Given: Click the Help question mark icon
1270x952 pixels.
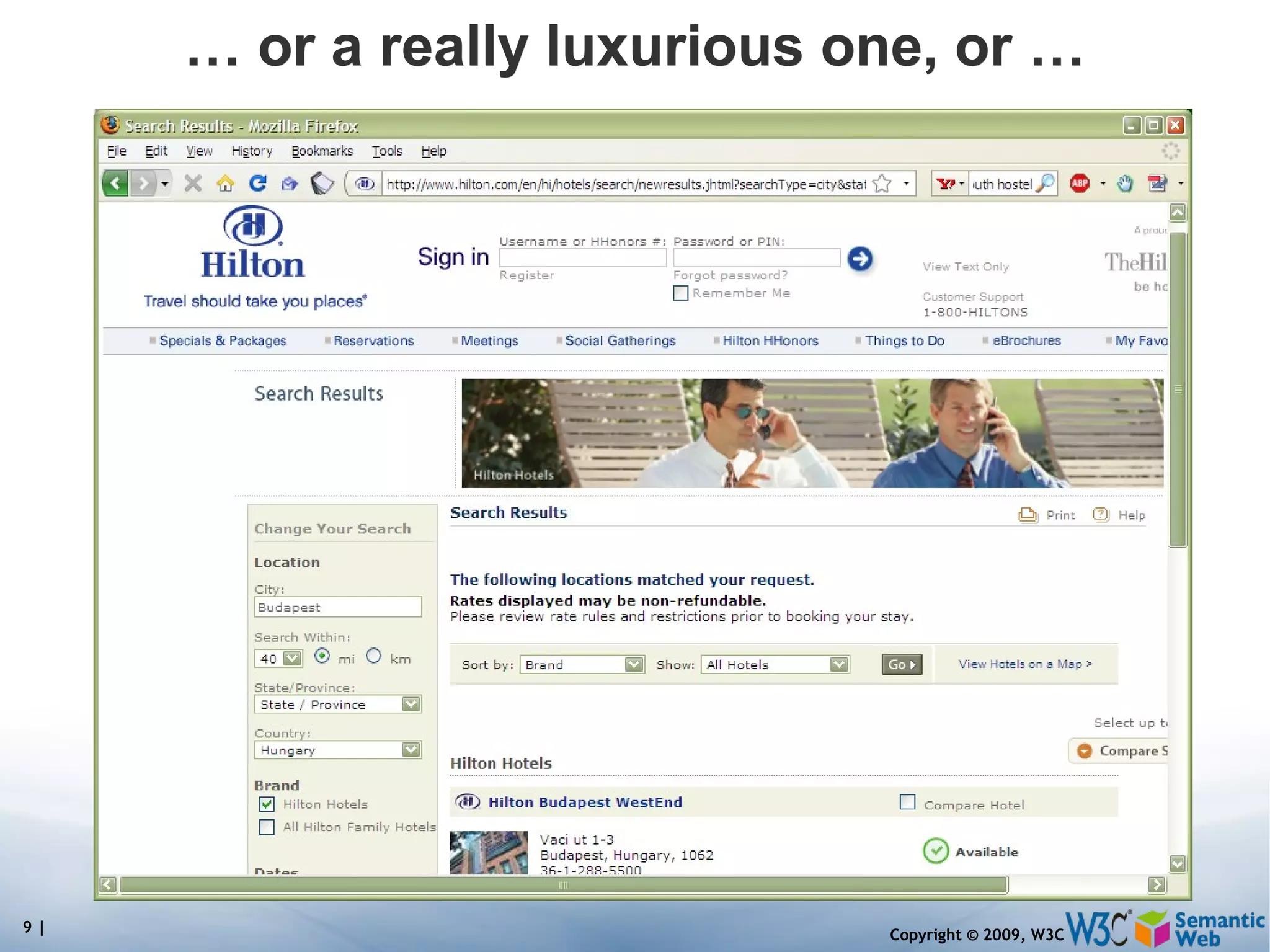Looking at the screenshot, I should pos(1101,514).
